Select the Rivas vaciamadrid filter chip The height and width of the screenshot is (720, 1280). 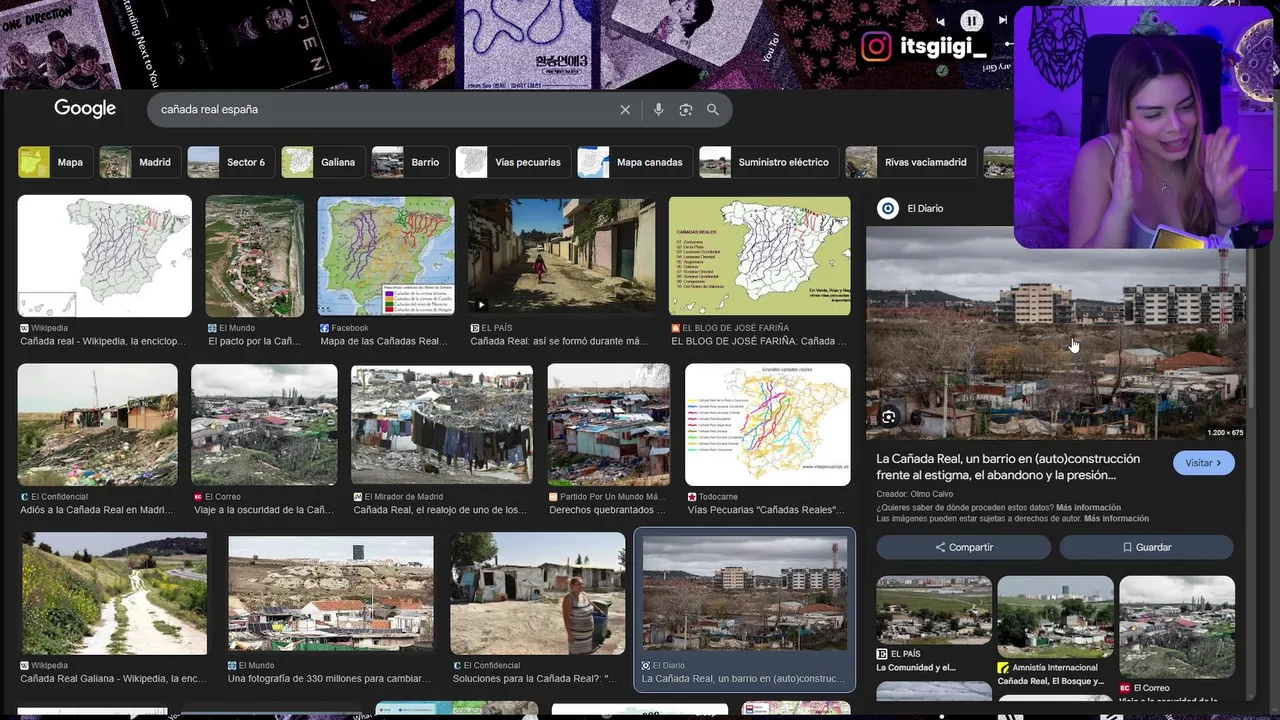[x=910, y=162]
